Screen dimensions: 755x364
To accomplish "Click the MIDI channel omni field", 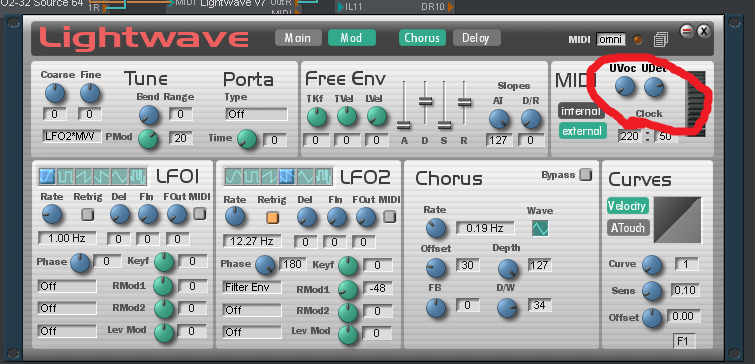I will pyautogui.click(x=611, y=39).
